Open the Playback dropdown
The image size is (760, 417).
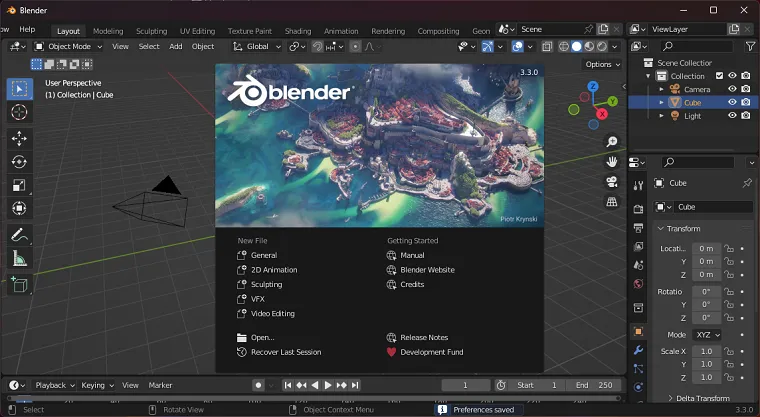coord(54,385)
